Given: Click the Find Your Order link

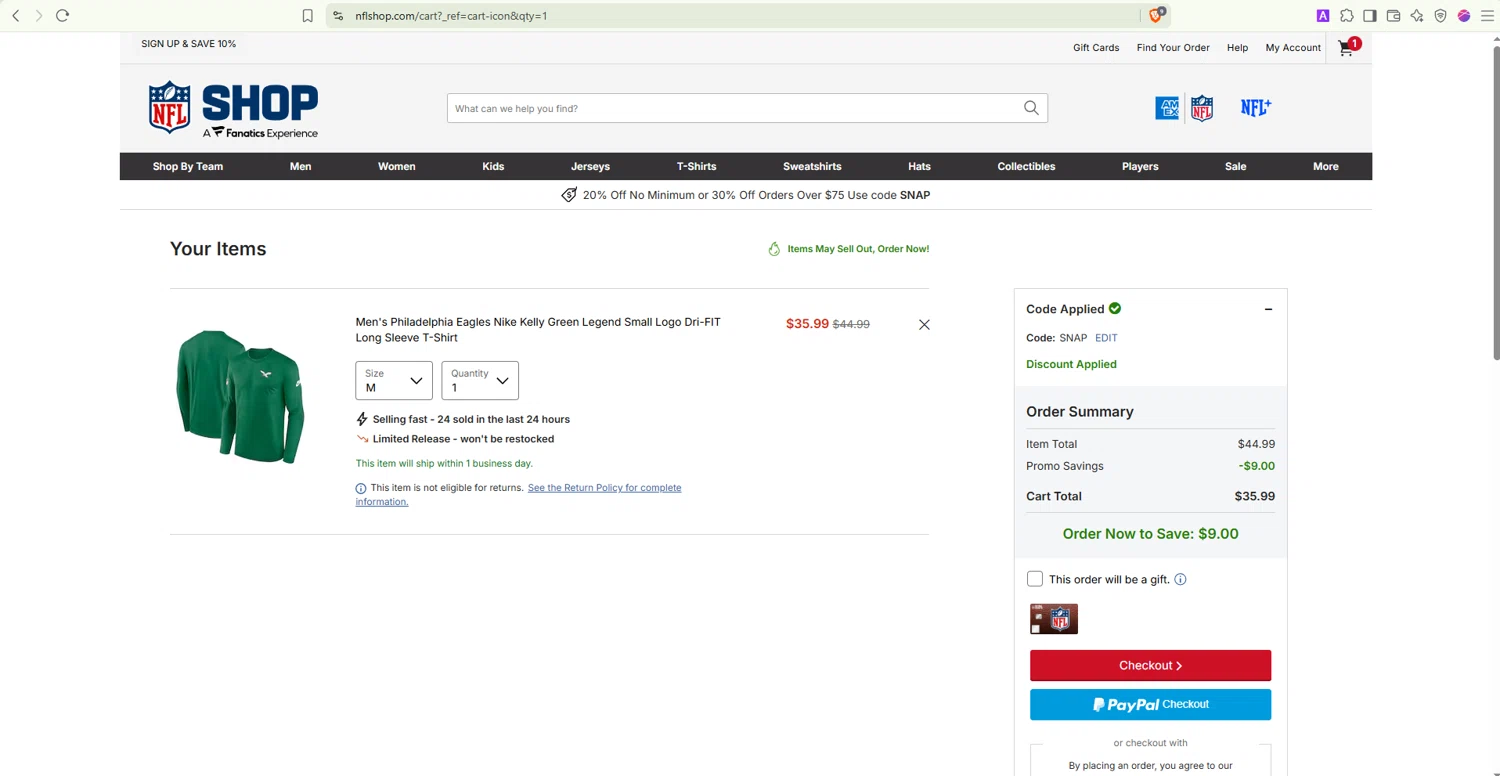Looking at the screenshot, I should (x=1173, y=48).
